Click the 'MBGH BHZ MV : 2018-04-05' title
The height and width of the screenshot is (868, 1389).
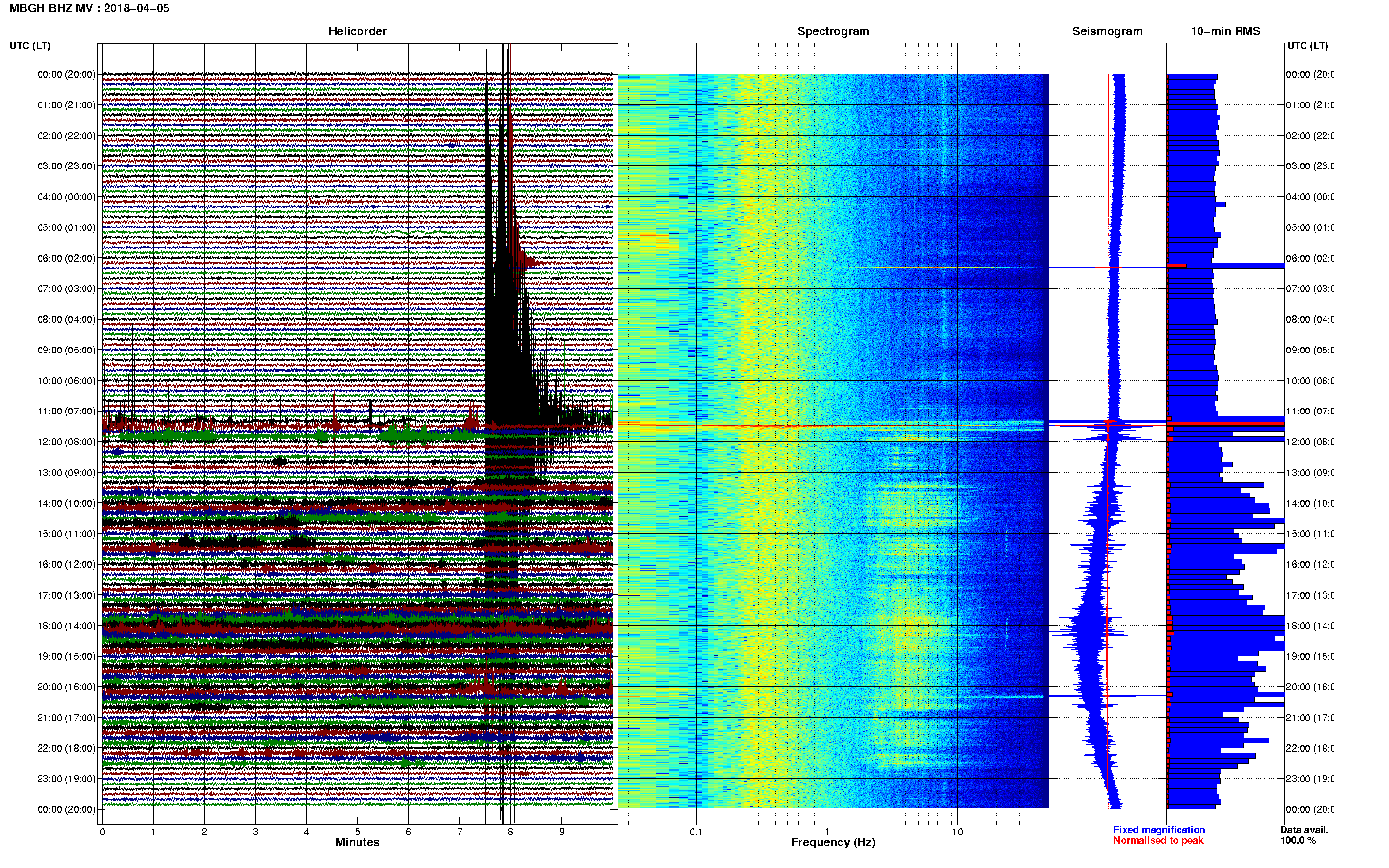89,9
